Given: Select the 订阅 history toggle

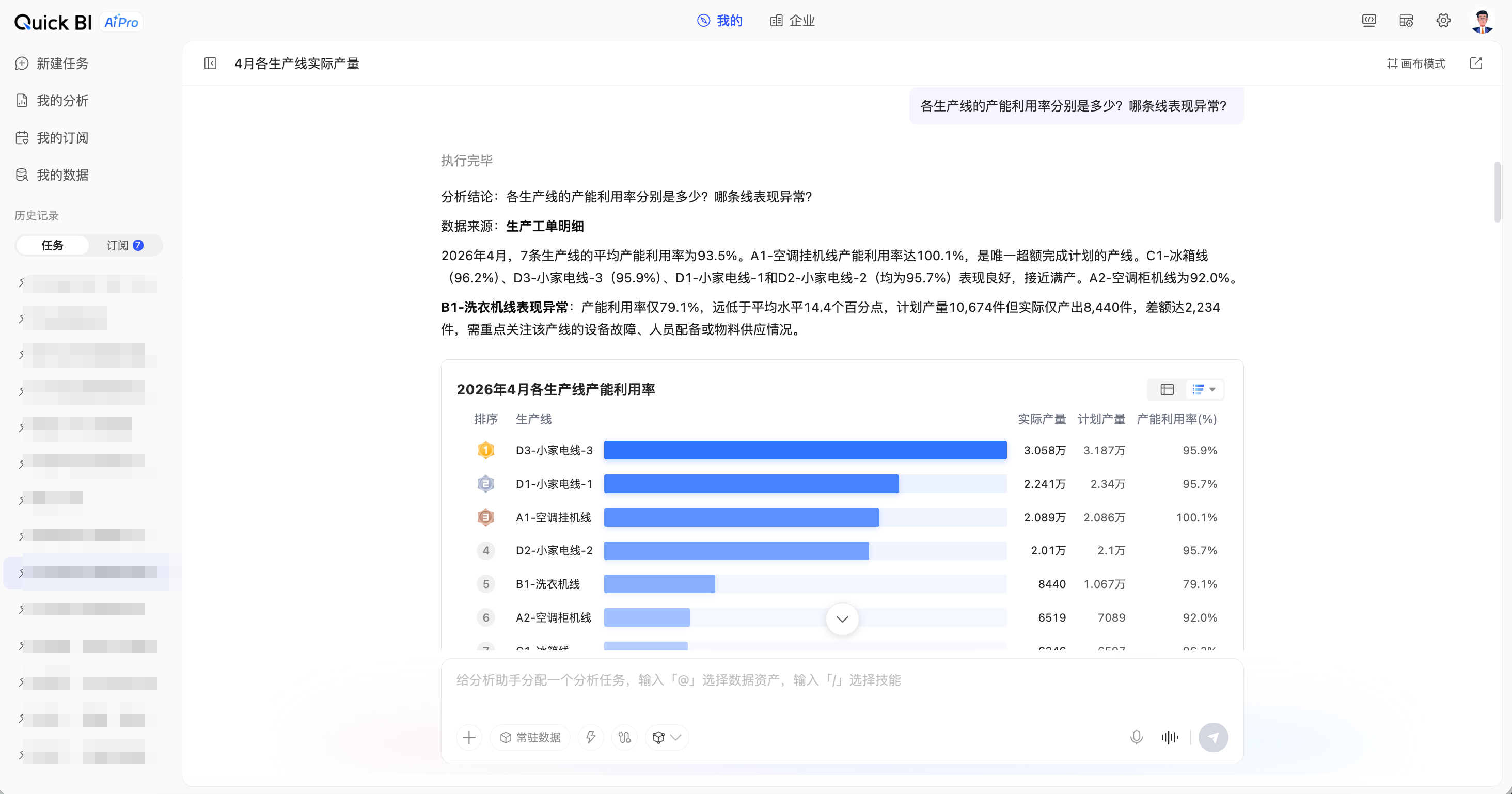Looking at the screenshot, I should click(124, 245).
